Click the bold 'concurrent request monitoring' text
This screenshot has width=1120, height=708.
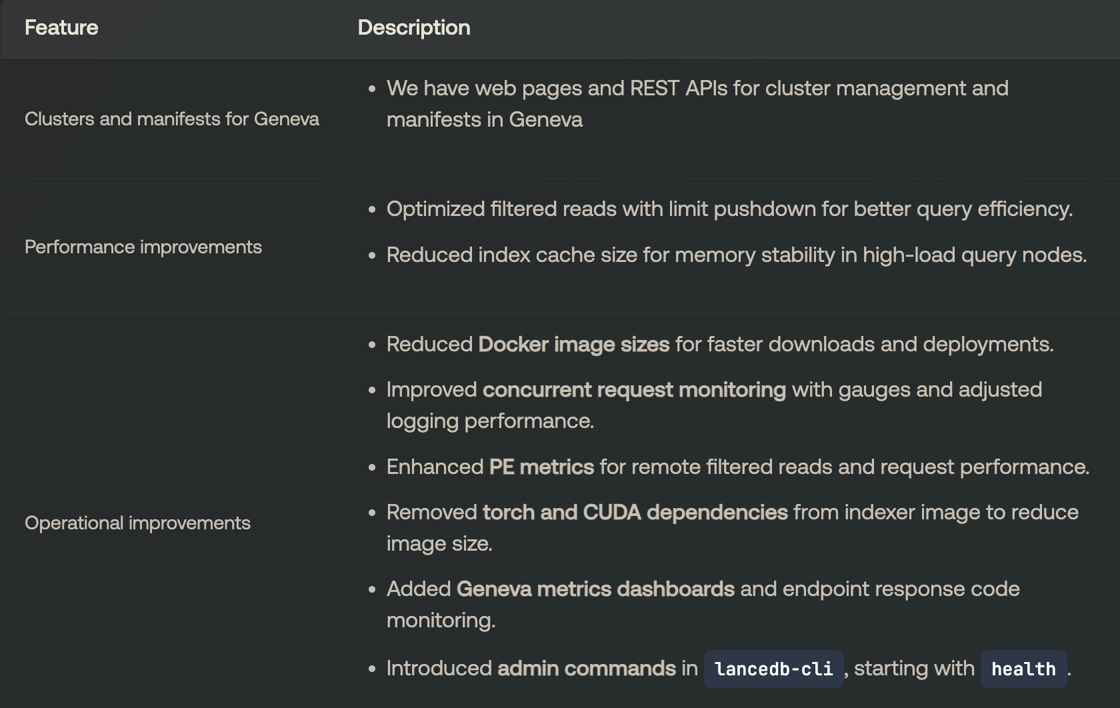[634, 390]
